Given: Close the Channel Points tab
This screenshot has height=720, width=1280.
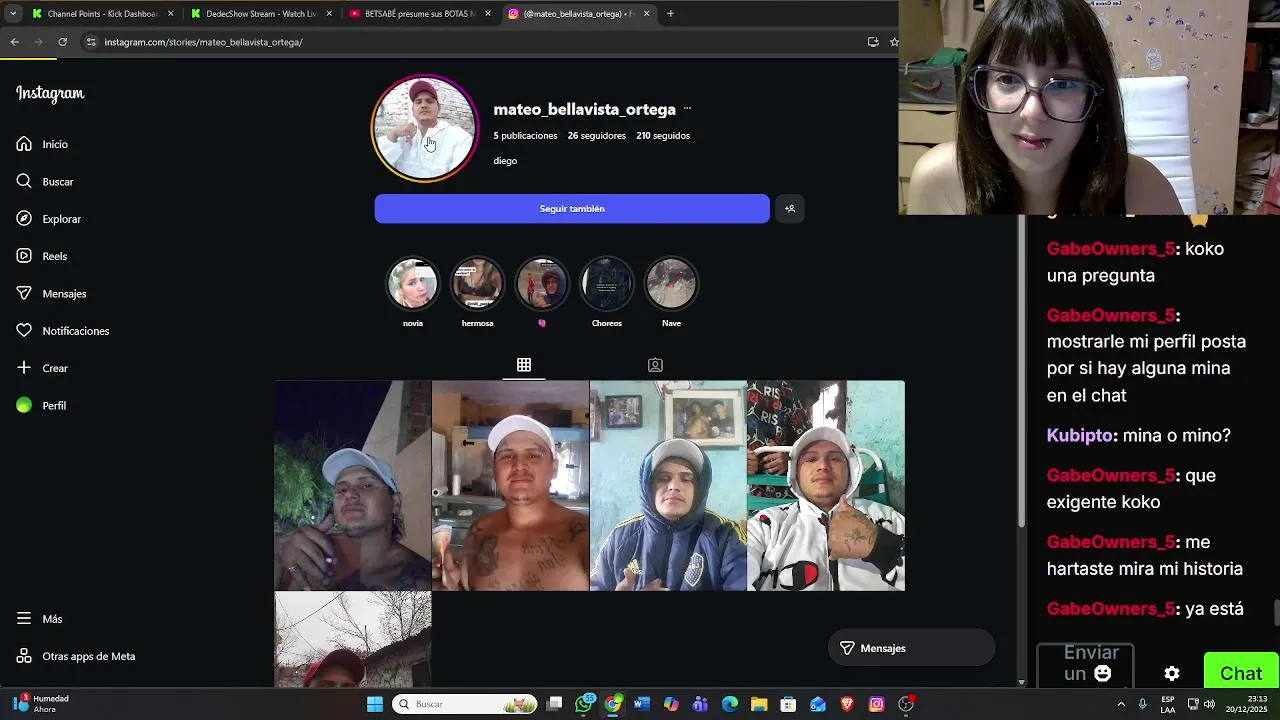Looking at the screenshot, I should coord(170,14).
